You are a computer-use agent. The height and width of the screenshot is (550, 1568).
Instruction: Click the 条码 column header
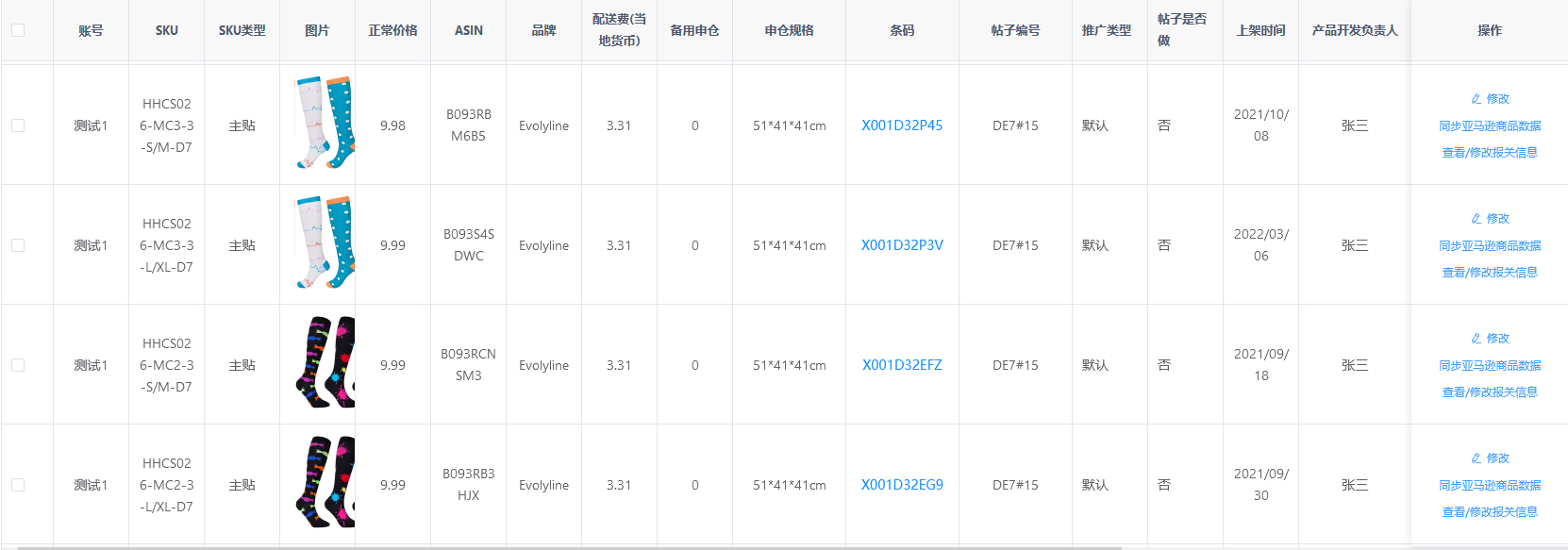(902, 31)
